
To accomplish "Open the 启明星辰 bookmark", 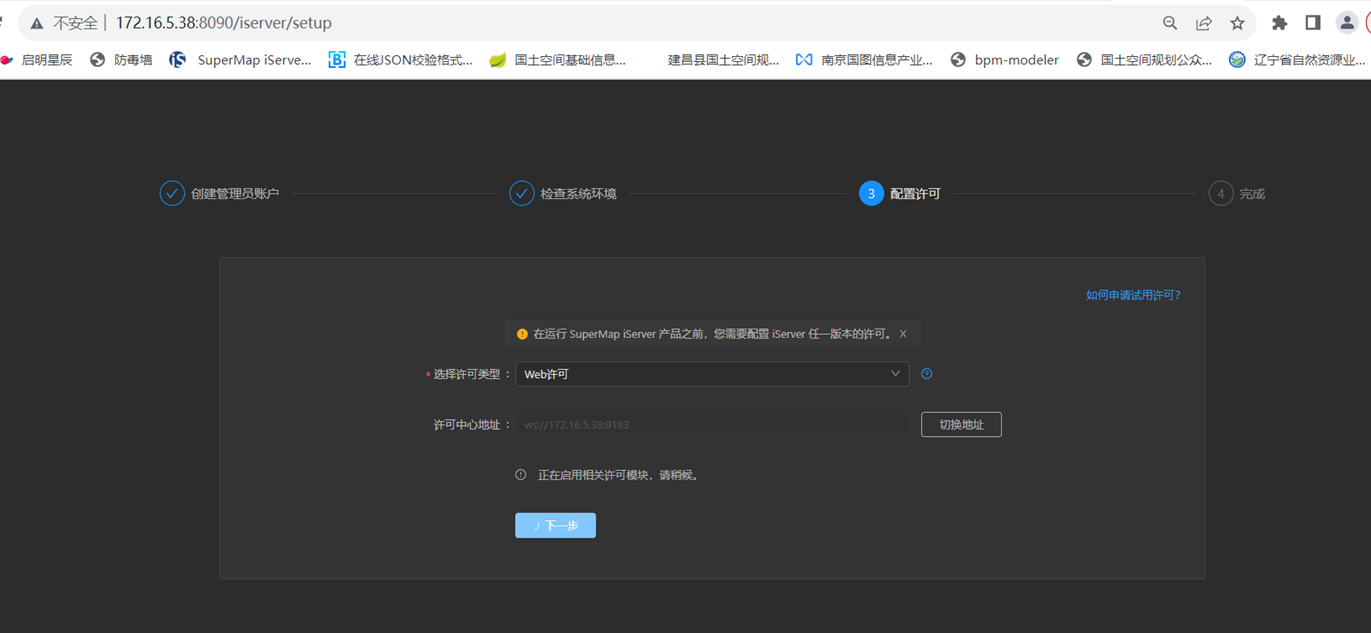I will pos(36,60).
